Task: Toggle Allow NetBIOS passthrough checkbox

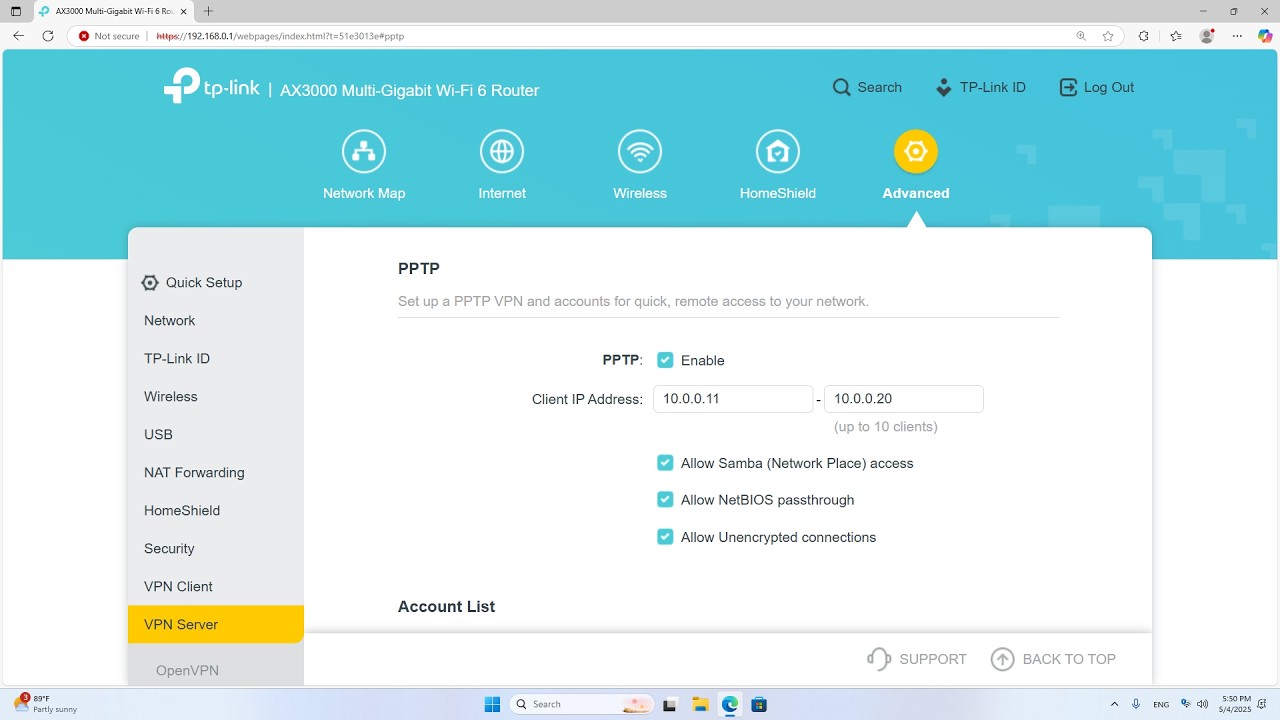Action: 665,500
